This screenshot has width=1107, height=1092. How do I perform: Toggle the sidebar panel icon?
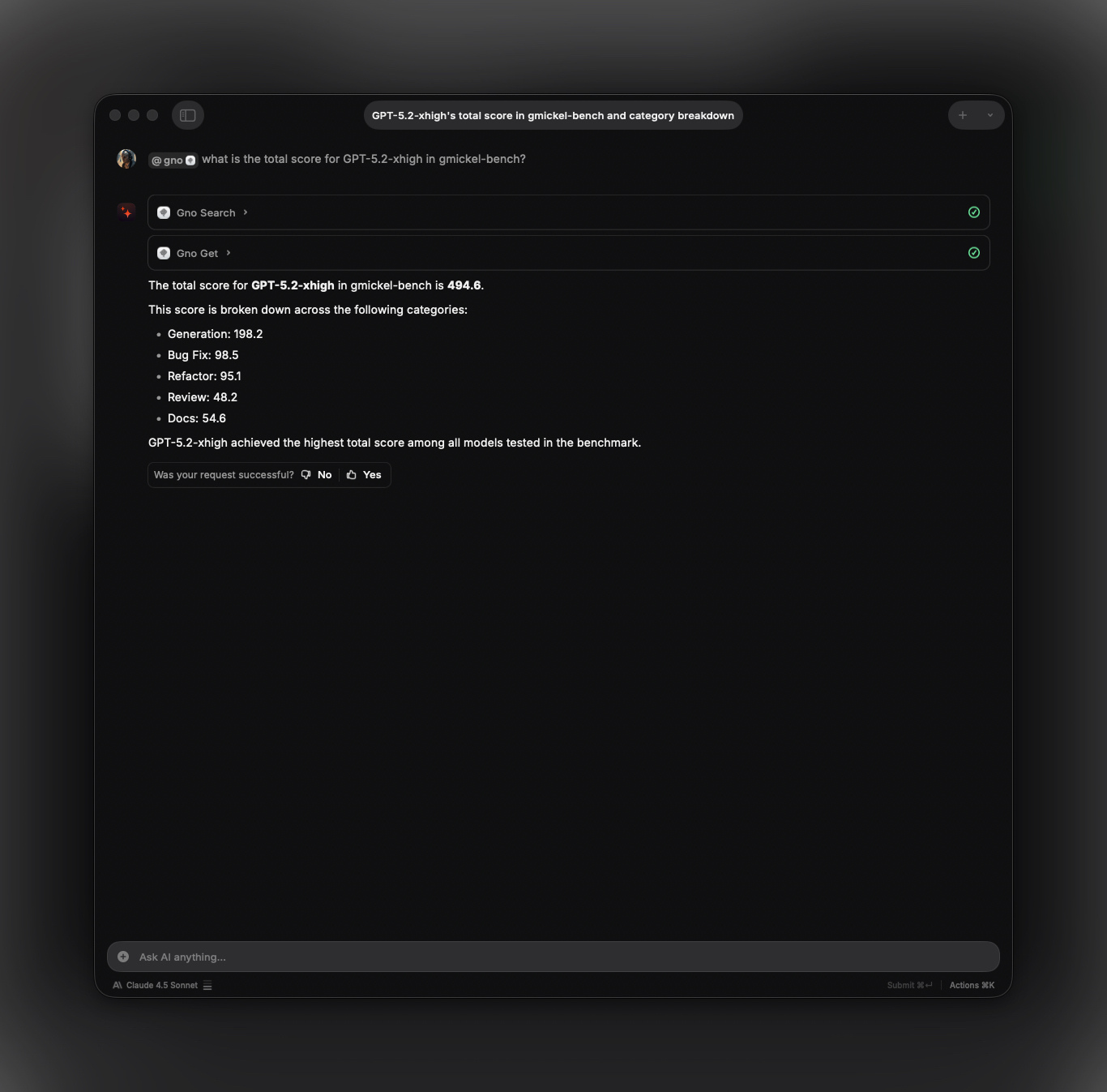(188, 115)
